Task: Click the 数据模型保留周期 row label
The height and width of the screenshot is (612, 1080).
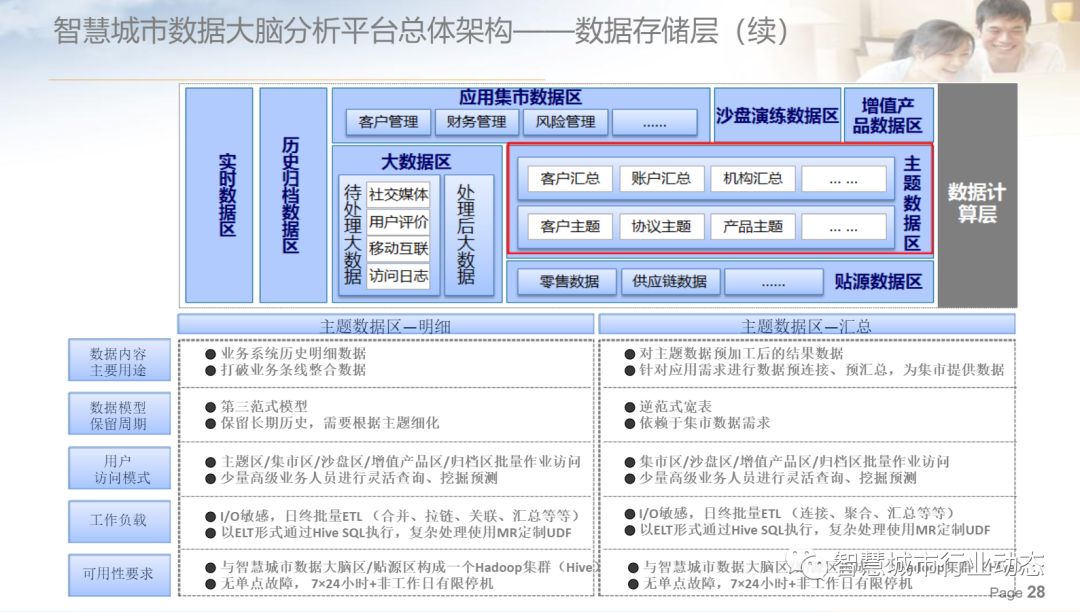Action: pyautogui.click(x=118, y=415)
